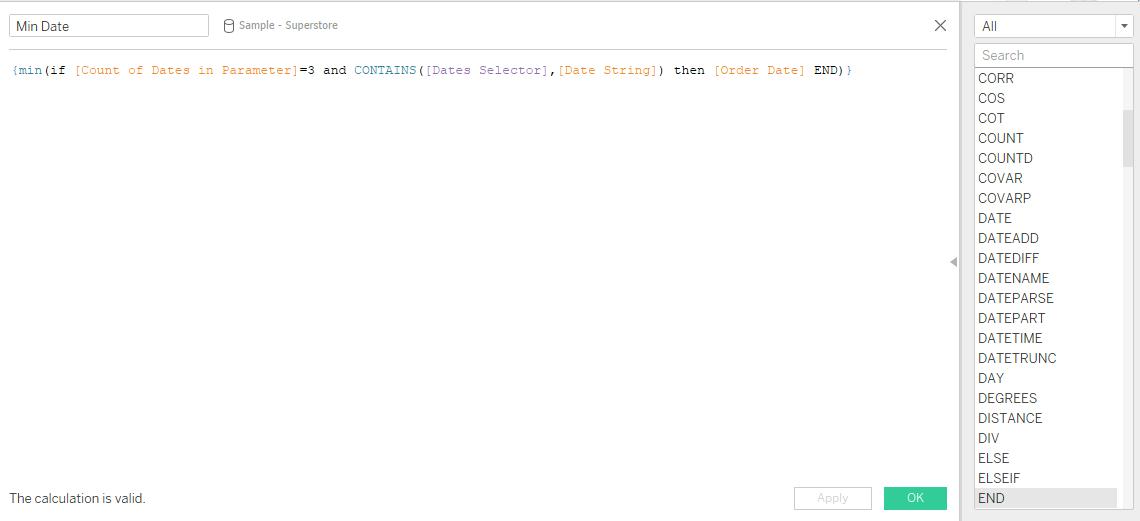Choose DATEPARSE from the list
The image size is (1140, 521).
click(1015, 298)
